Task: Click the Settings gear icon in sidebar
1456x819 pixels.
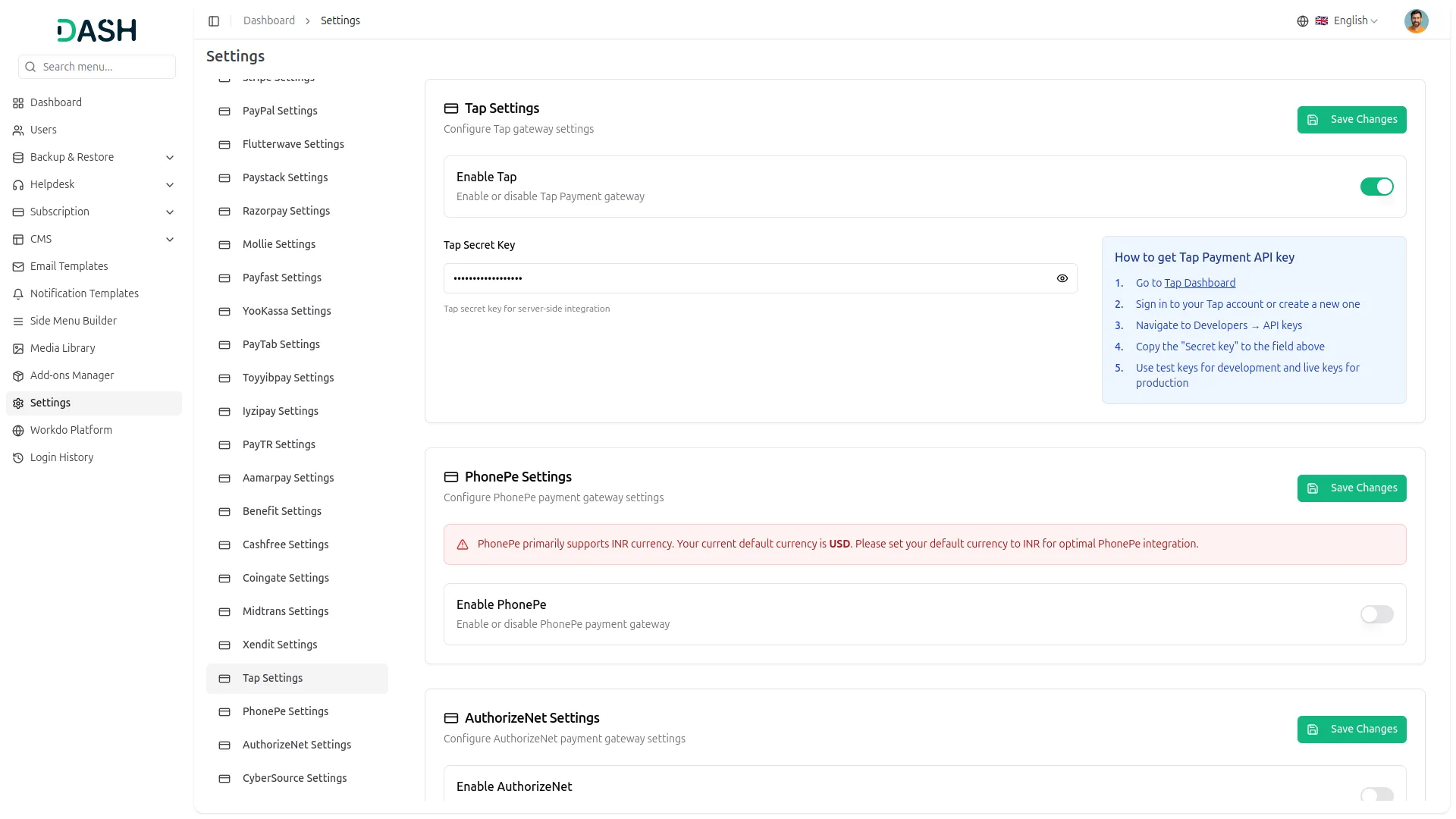Action: (x=18, y=403)
